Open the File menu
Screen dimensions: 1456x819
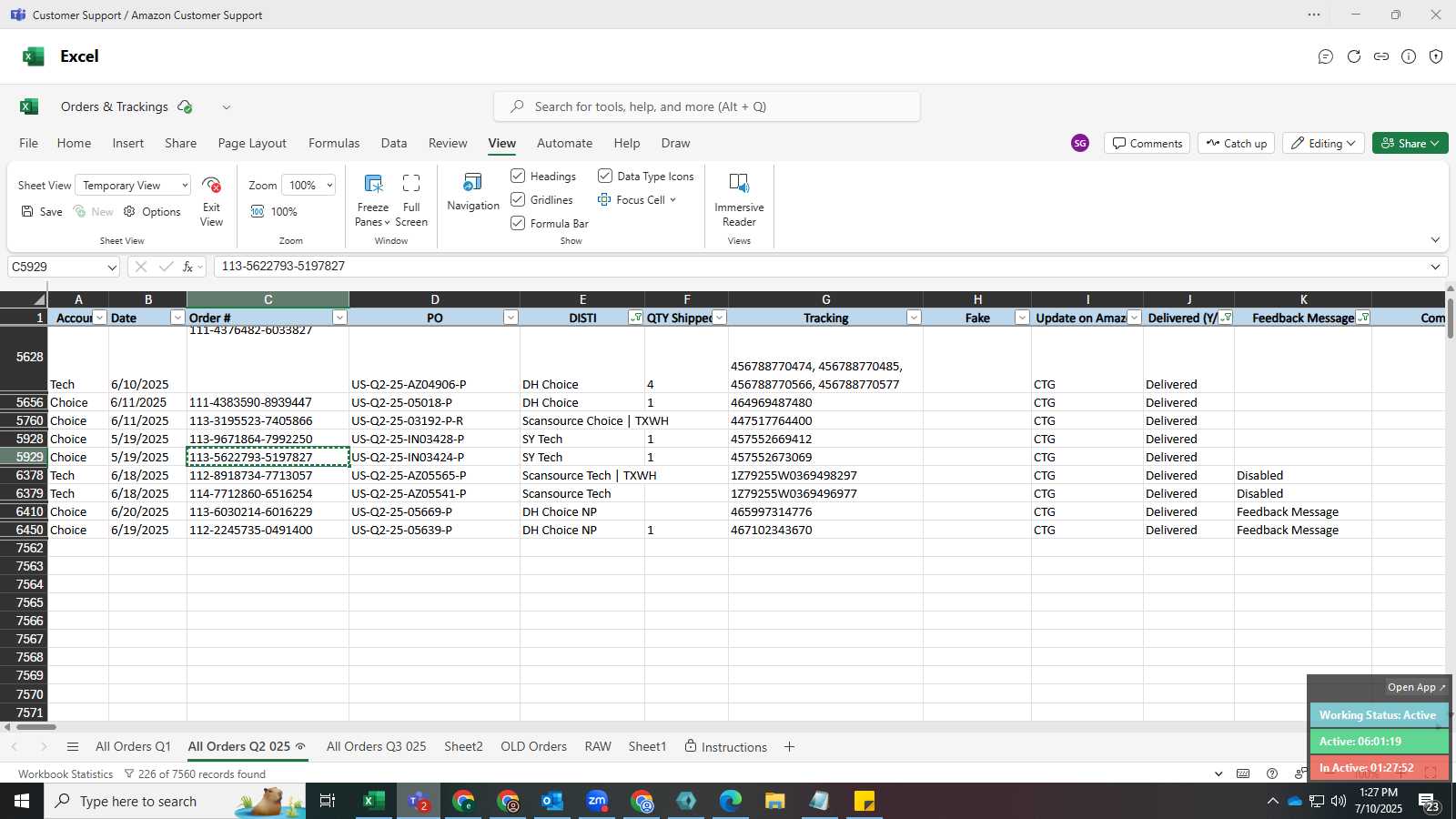coord(29,143)
